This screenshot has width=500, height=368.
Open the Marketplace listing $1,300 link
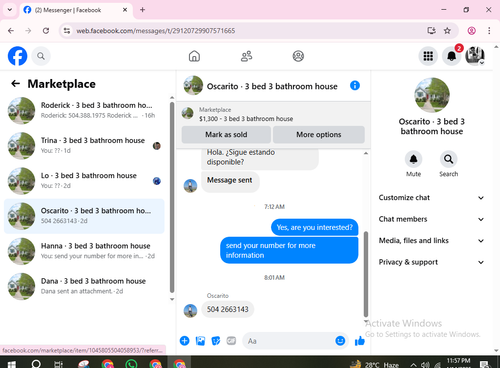coord(246,119)
